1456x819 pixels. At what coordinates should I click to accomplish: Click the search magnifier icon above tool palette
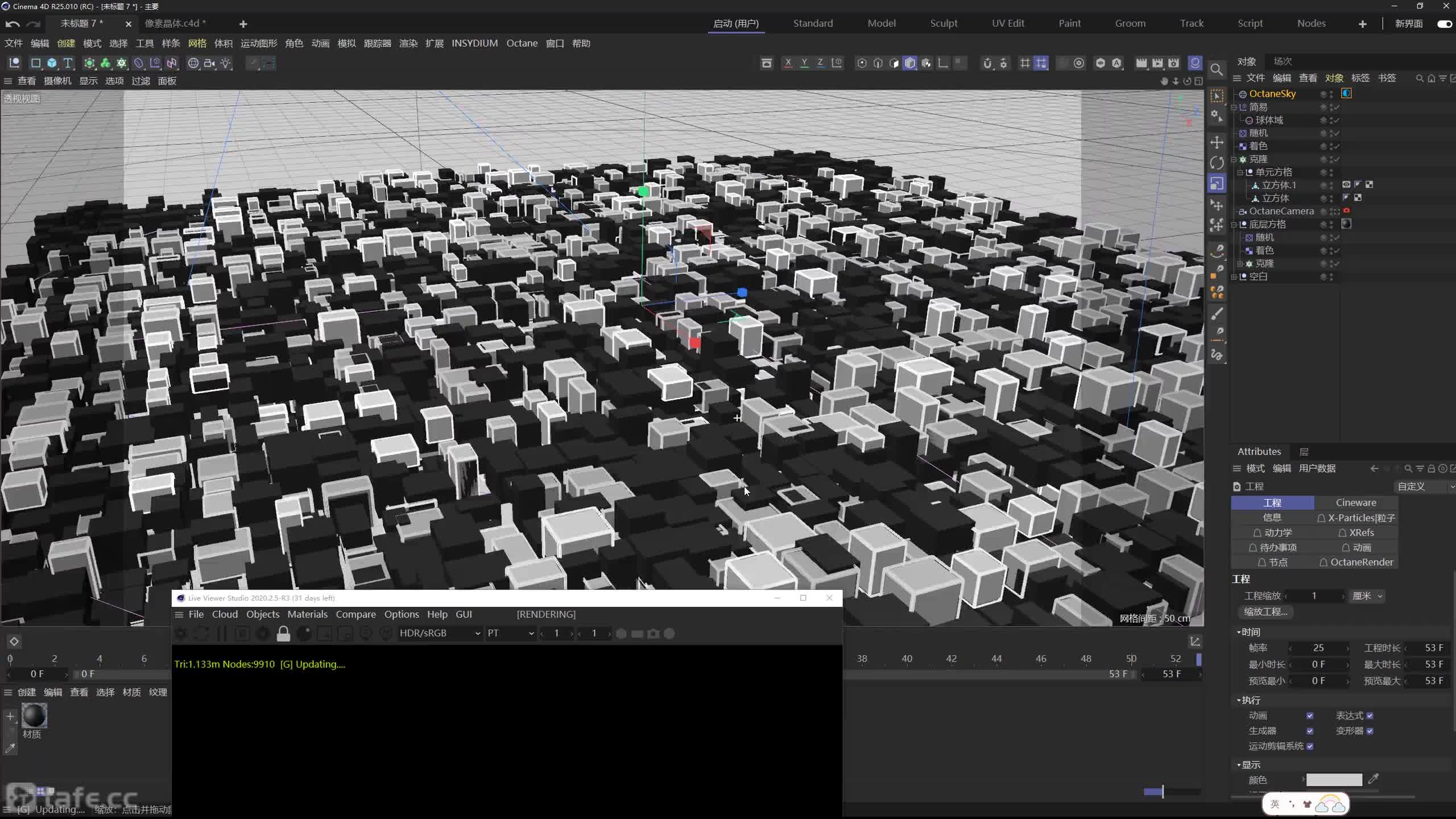click(x=1217, y=69)
